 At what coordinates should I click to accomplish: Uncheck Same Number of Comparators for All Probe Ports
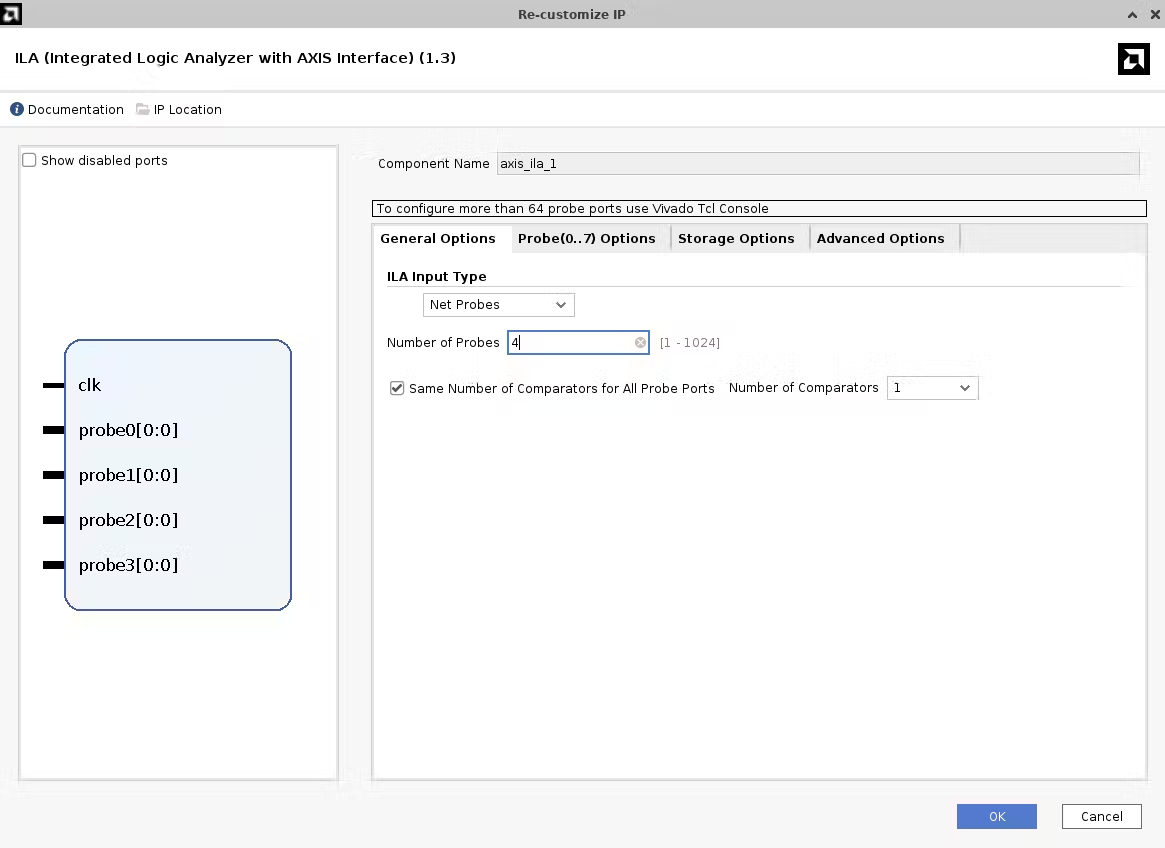(x=397, y=388)
